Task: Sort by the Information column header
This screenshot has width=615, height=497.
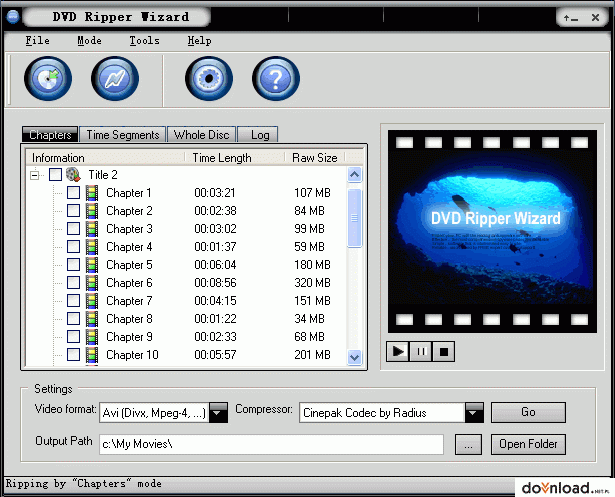Action: point(105,158)
